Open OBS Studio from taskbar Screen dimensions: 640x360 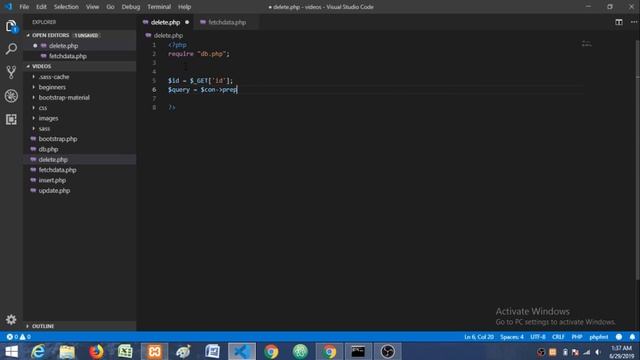coord(387,351)
